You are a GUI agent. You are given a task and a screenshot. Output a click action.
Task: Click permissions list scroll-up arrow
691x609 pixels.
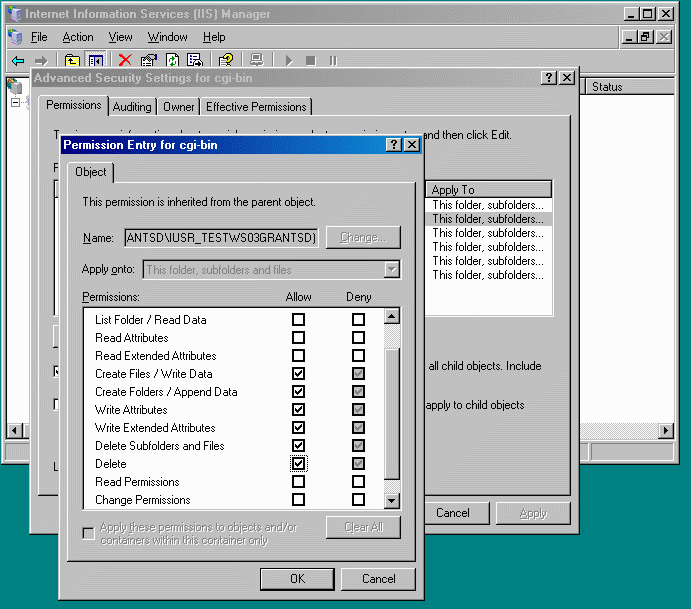pyautogui.click(x=392, y=316)
